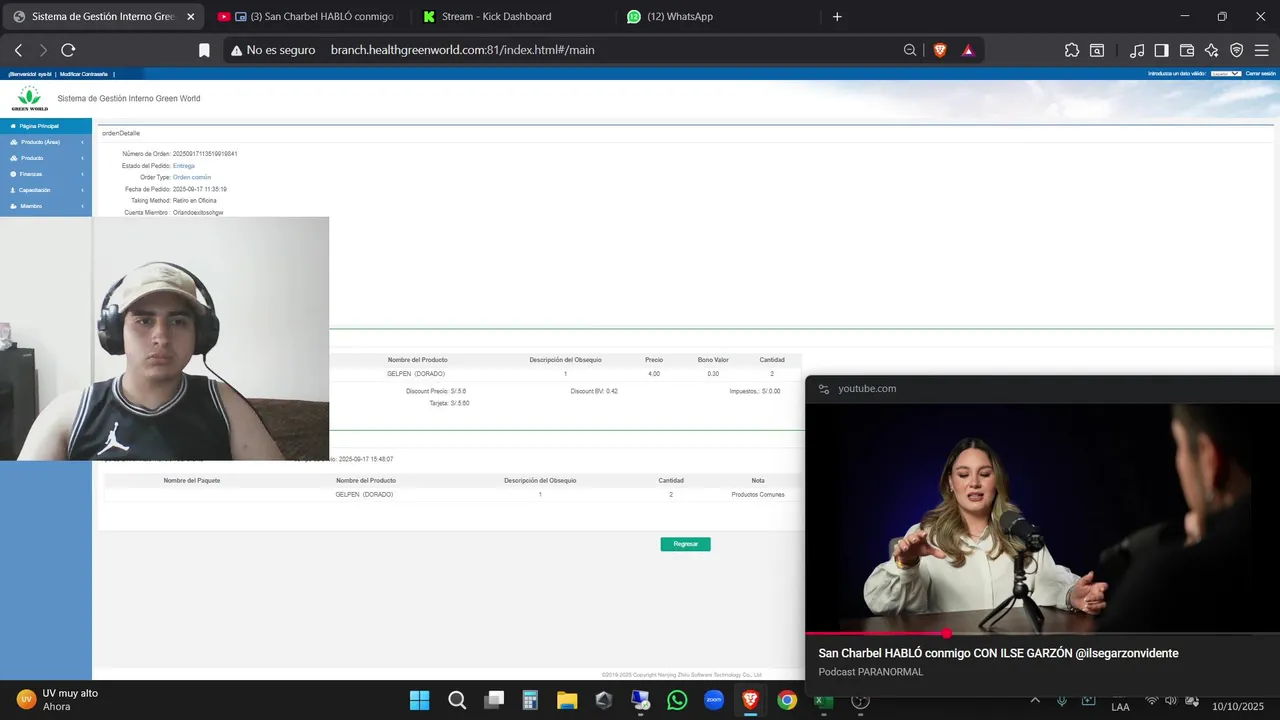Expand Finanzas sidebar menu

tap(46, 174)
